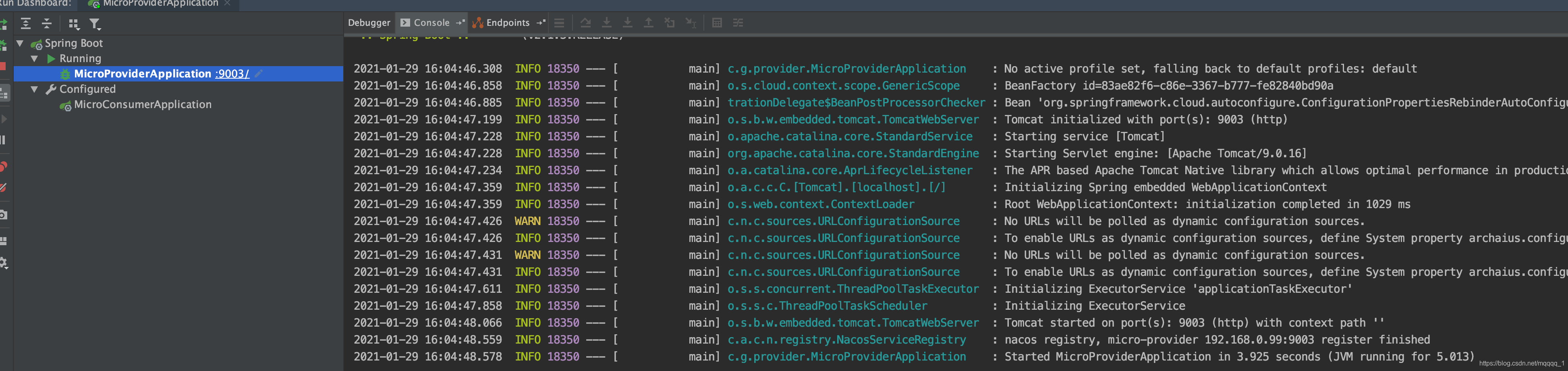Click the c.a.c.n.registry.NacosServiceRegistry logger name
Viewport: 1568px width, 371px height.
(x=846, y=340)
